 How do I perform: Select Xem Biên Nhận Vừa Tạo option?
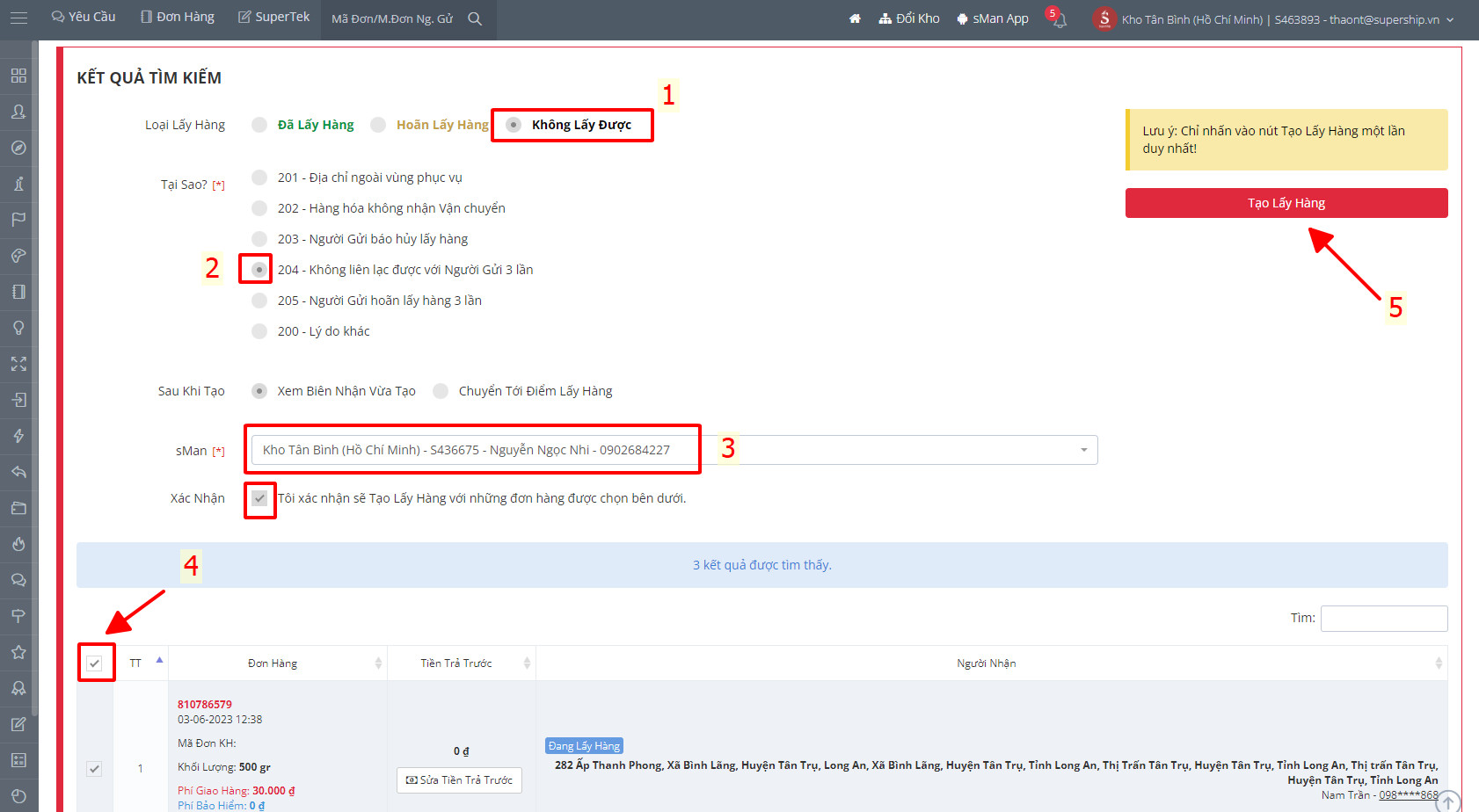[259, 391]
